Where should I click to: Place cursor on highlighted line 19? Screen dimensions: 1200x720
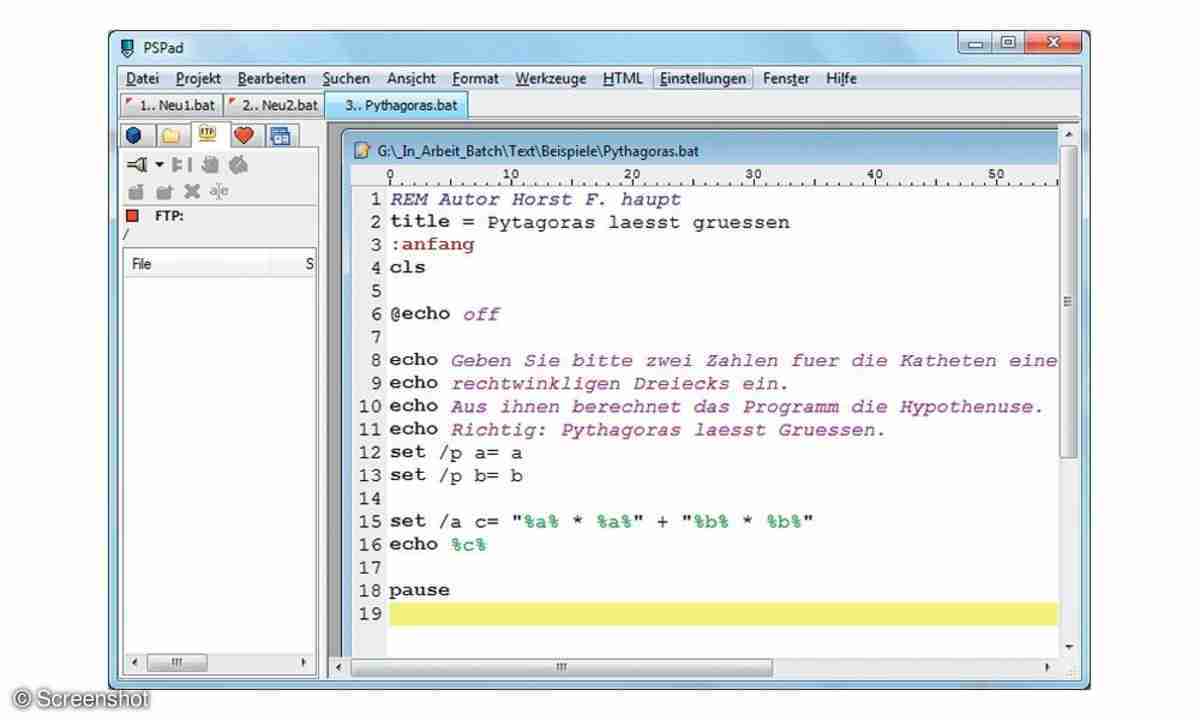point(720,614)
